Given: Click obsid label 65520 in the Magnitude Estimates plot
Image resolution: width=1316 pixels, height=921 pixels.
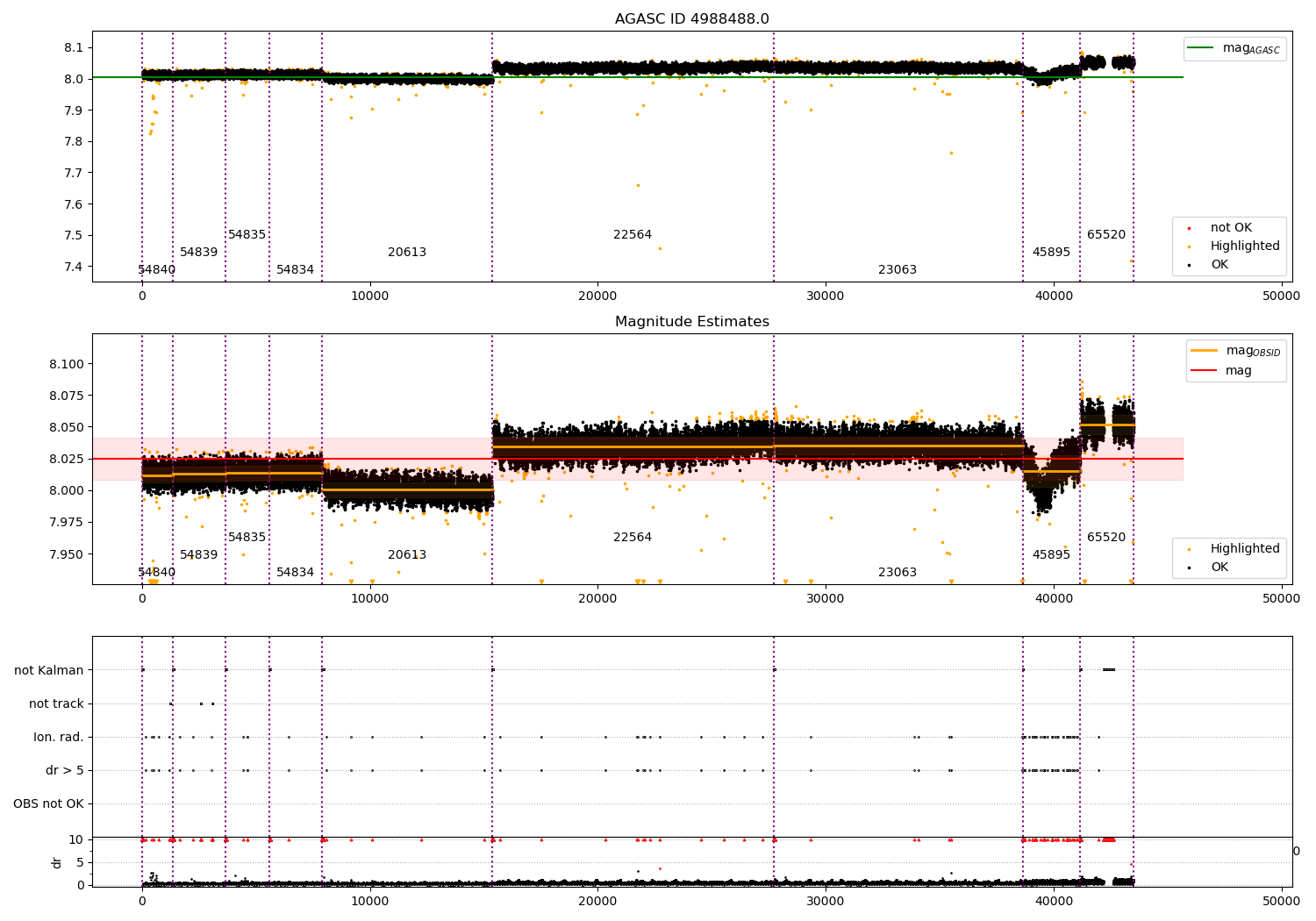Looking at the screenshot, I should click(x=1106, y=538).
